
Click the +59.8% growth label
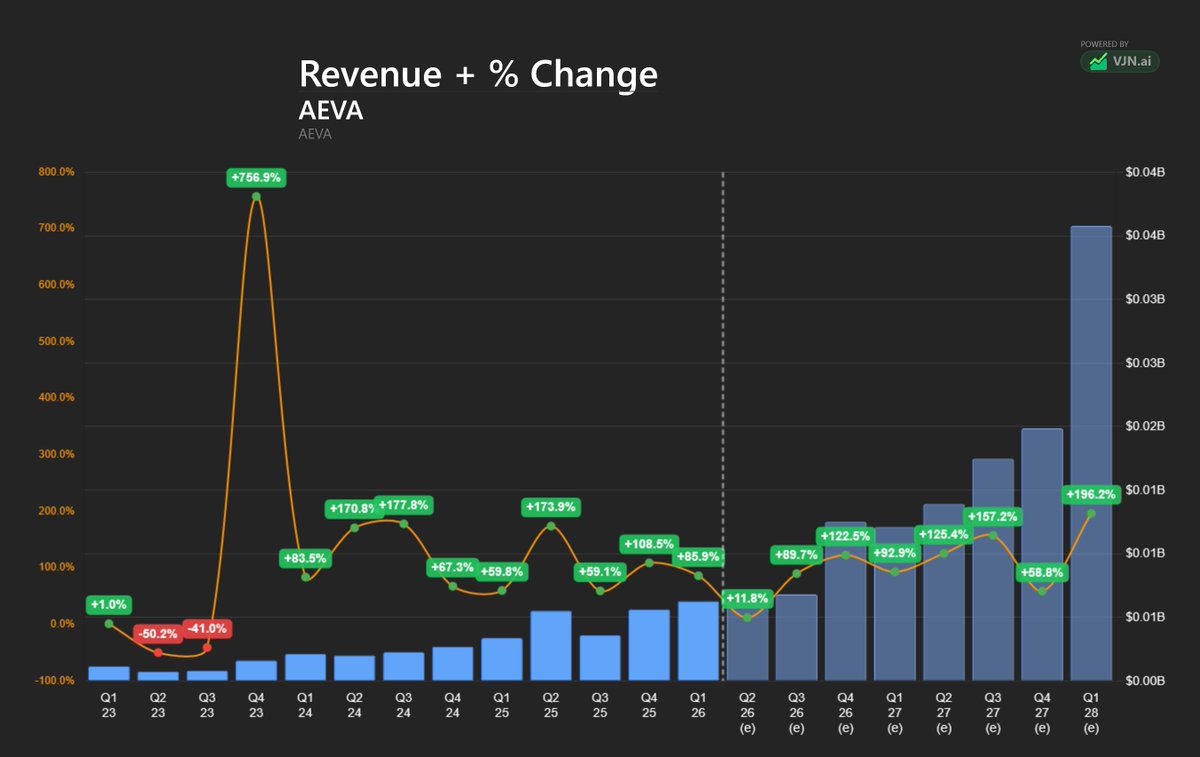[x=502, y=572]
